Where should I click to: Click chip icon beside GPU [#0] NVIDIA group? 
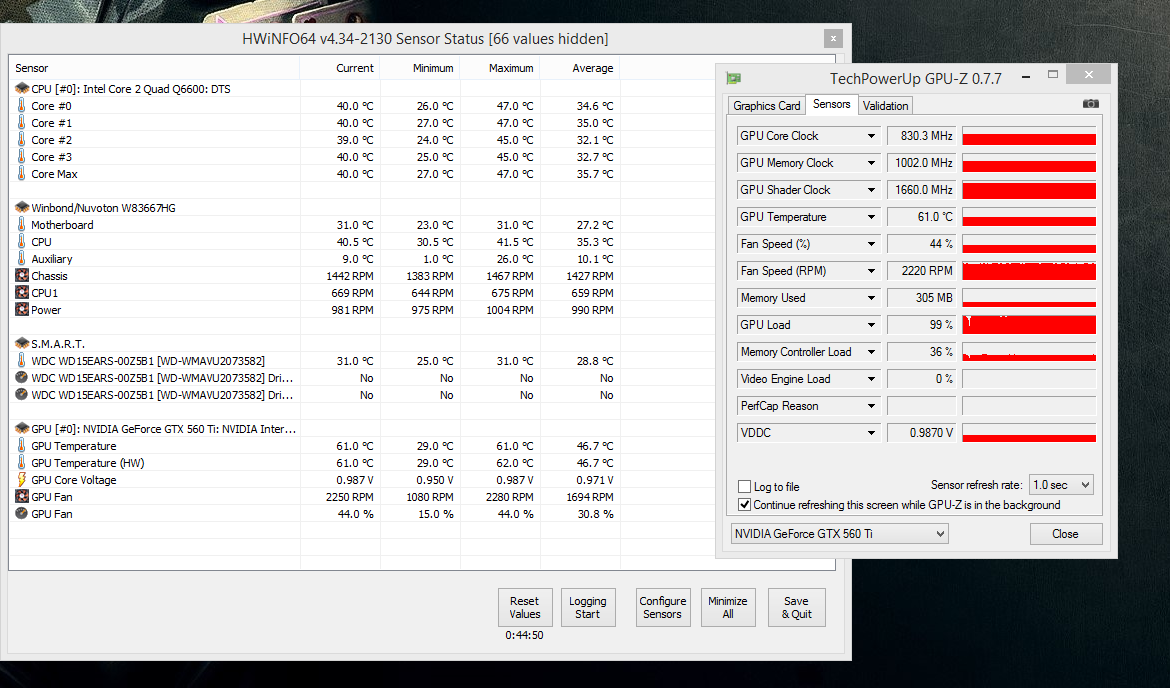click(x=22, y=428)
